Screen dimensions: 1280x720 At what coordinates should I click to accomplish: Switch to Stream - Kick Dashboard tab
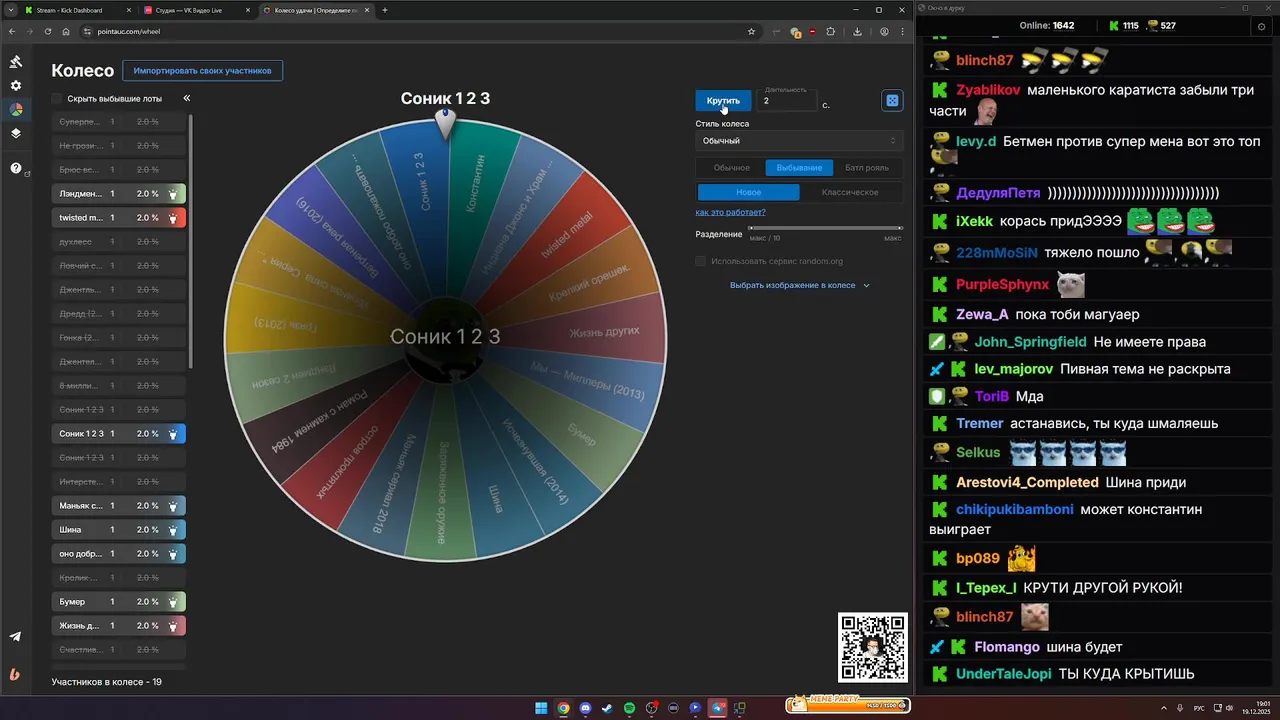(x=77, y=10)
